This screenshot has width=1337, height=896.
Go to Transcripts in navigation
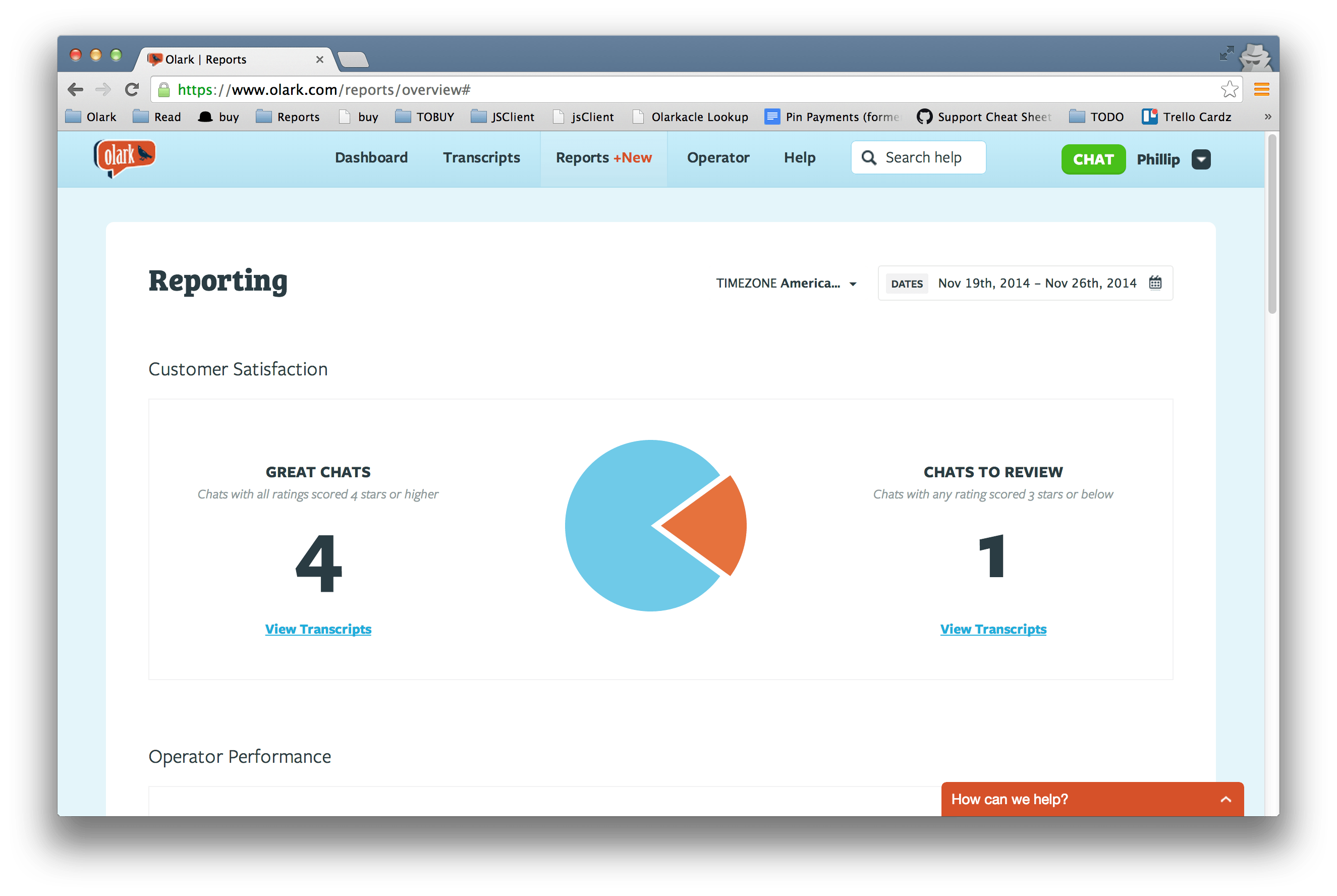click(481, 158)
